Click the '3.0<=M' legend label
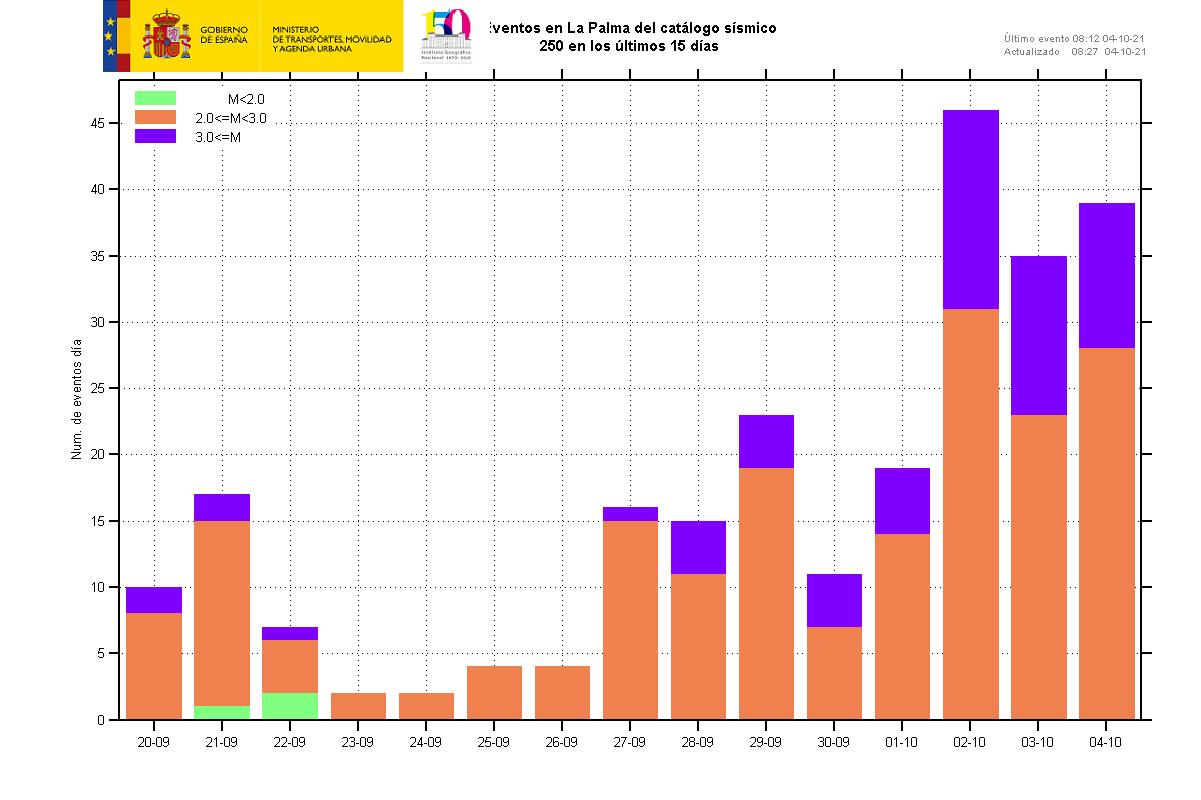1201x800 pixels. click(x=218, y=137)
